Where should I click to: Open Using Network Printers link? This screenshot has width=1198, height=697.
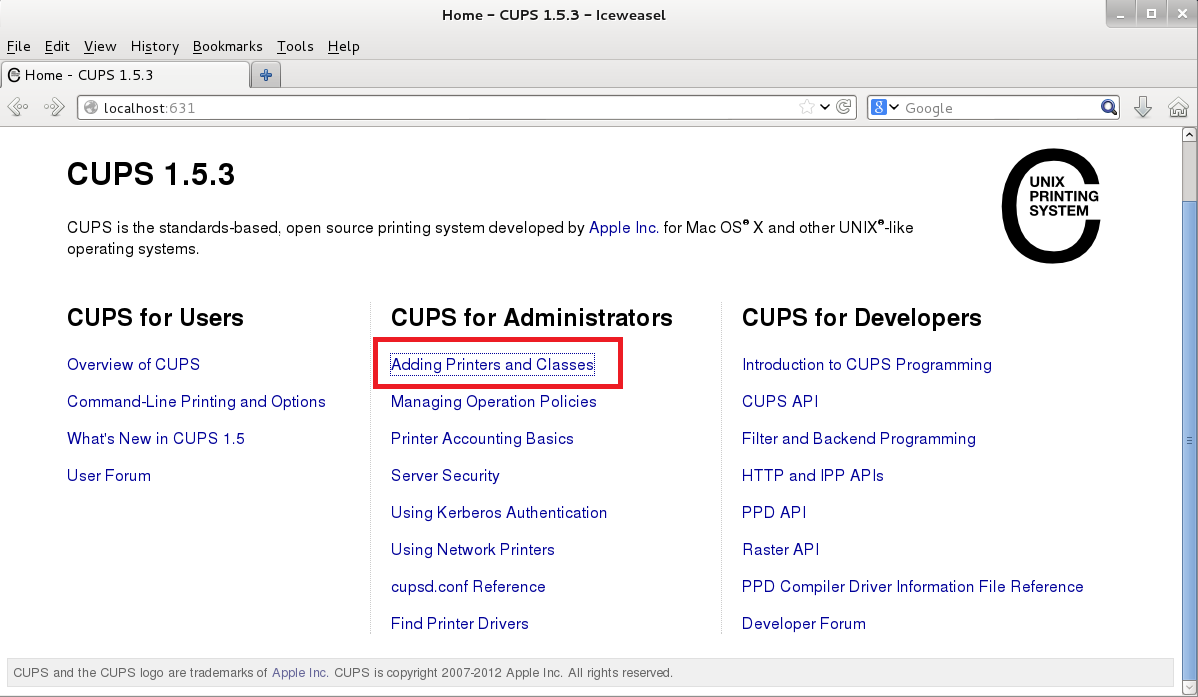click(472, 549)
